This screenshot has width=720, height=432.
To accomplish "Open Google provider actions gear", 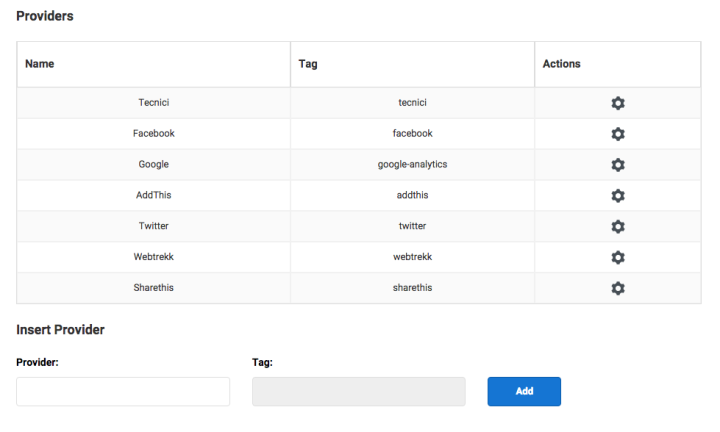I will click(x=617, y=165).
